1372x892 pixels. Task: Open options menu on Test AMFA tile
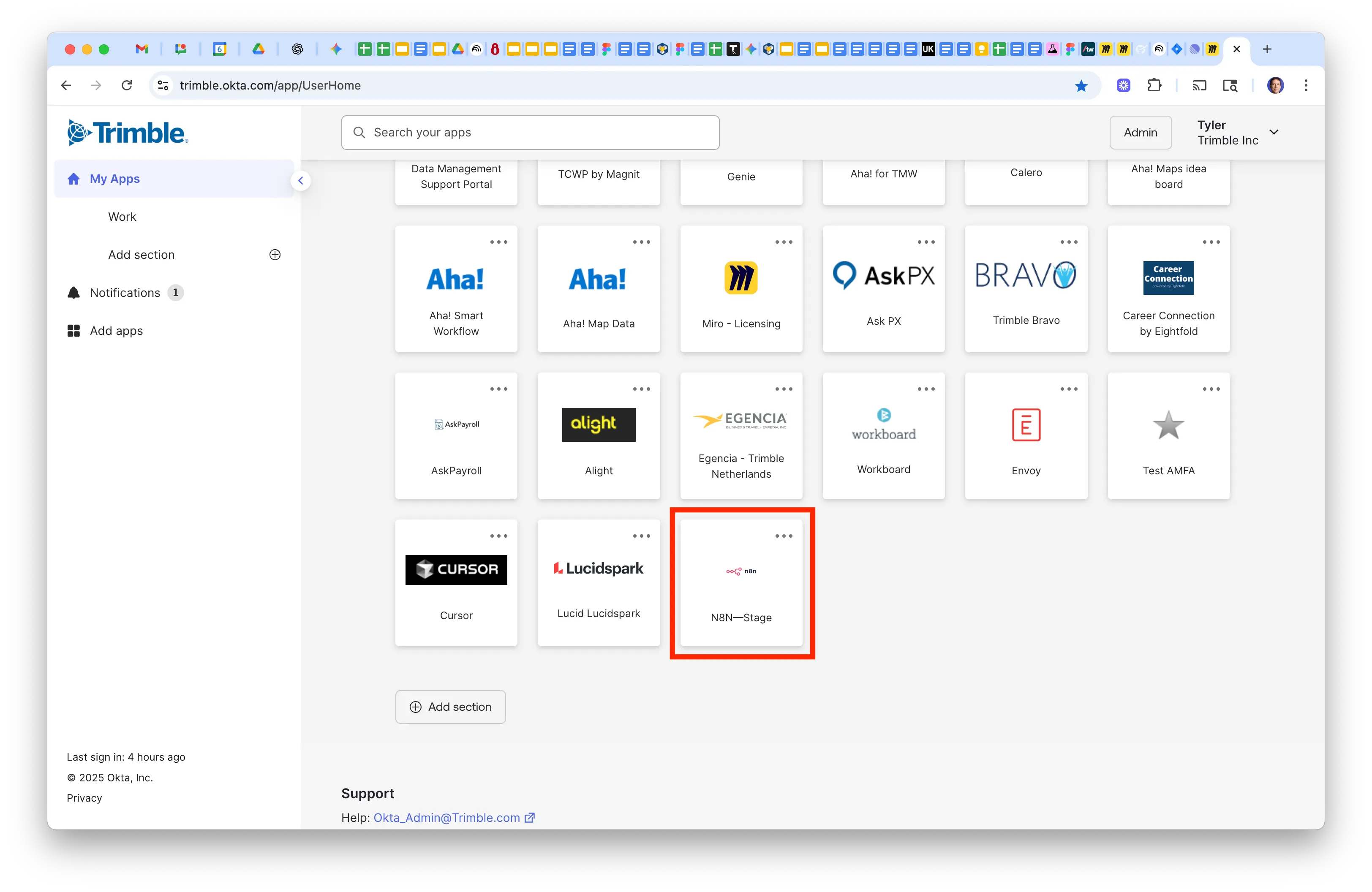tap(1211, 389)
